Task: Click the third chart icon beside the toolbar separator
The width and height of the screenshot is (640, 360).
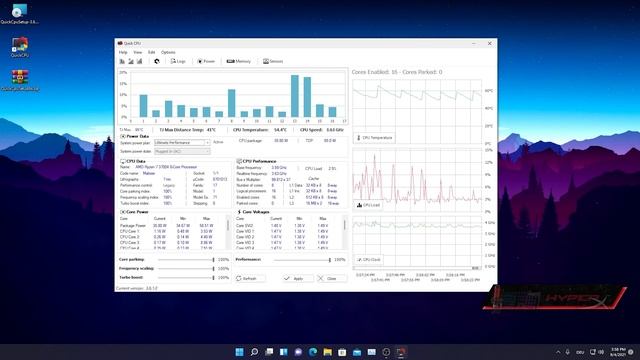Action: [140, 61]
